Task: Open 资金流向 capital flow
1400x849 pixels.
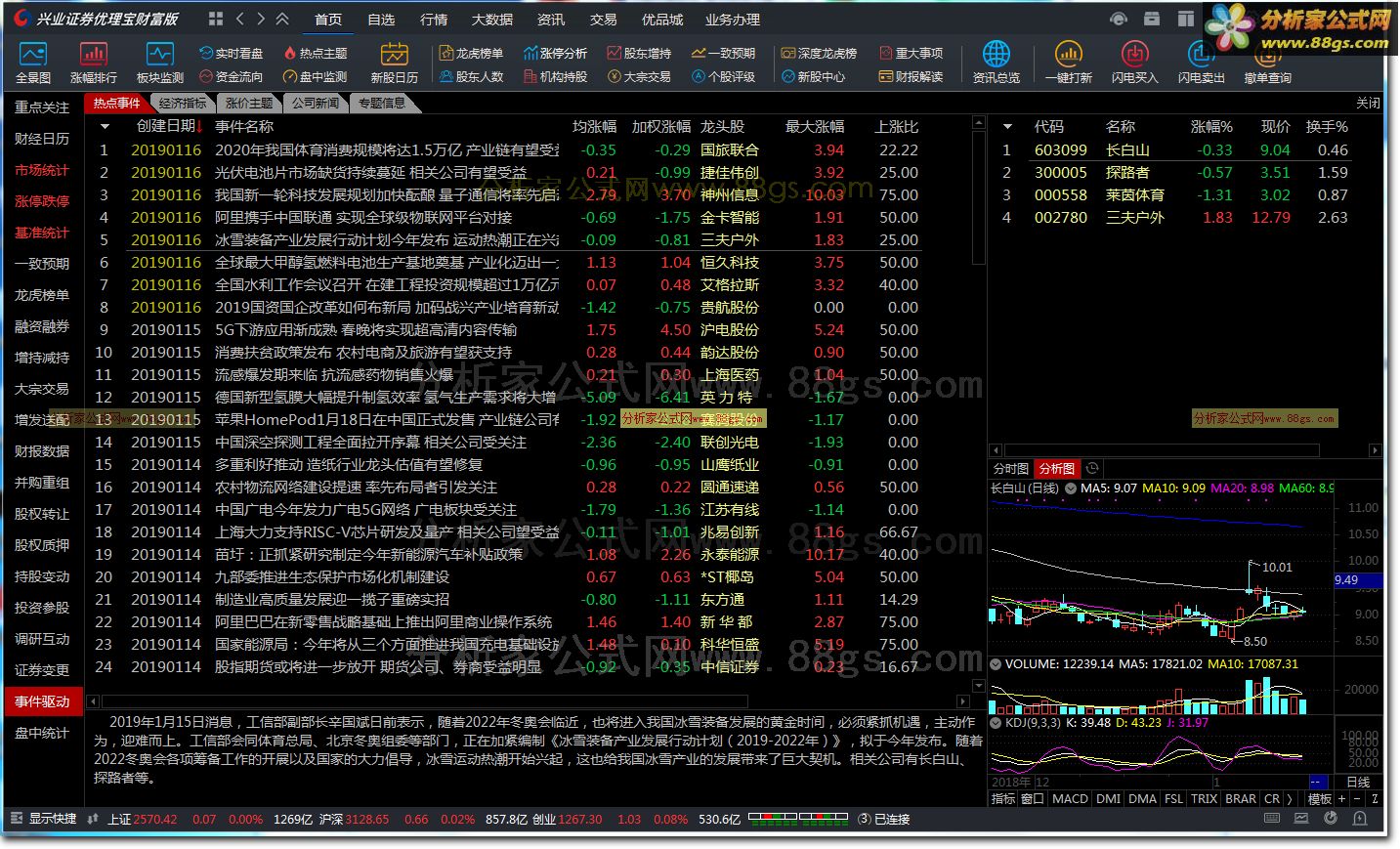Action: (x=231, y=76)
